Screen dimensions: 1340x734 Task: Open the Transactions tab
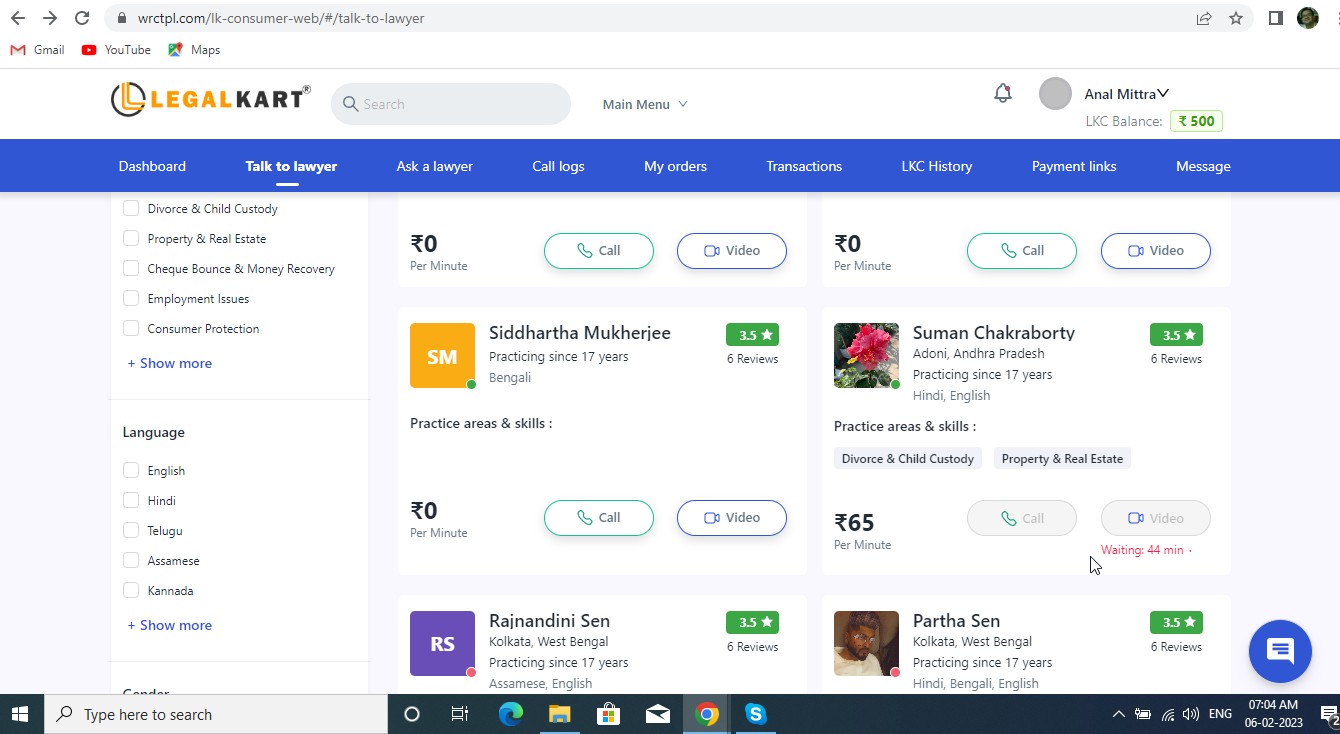(804, 166)
